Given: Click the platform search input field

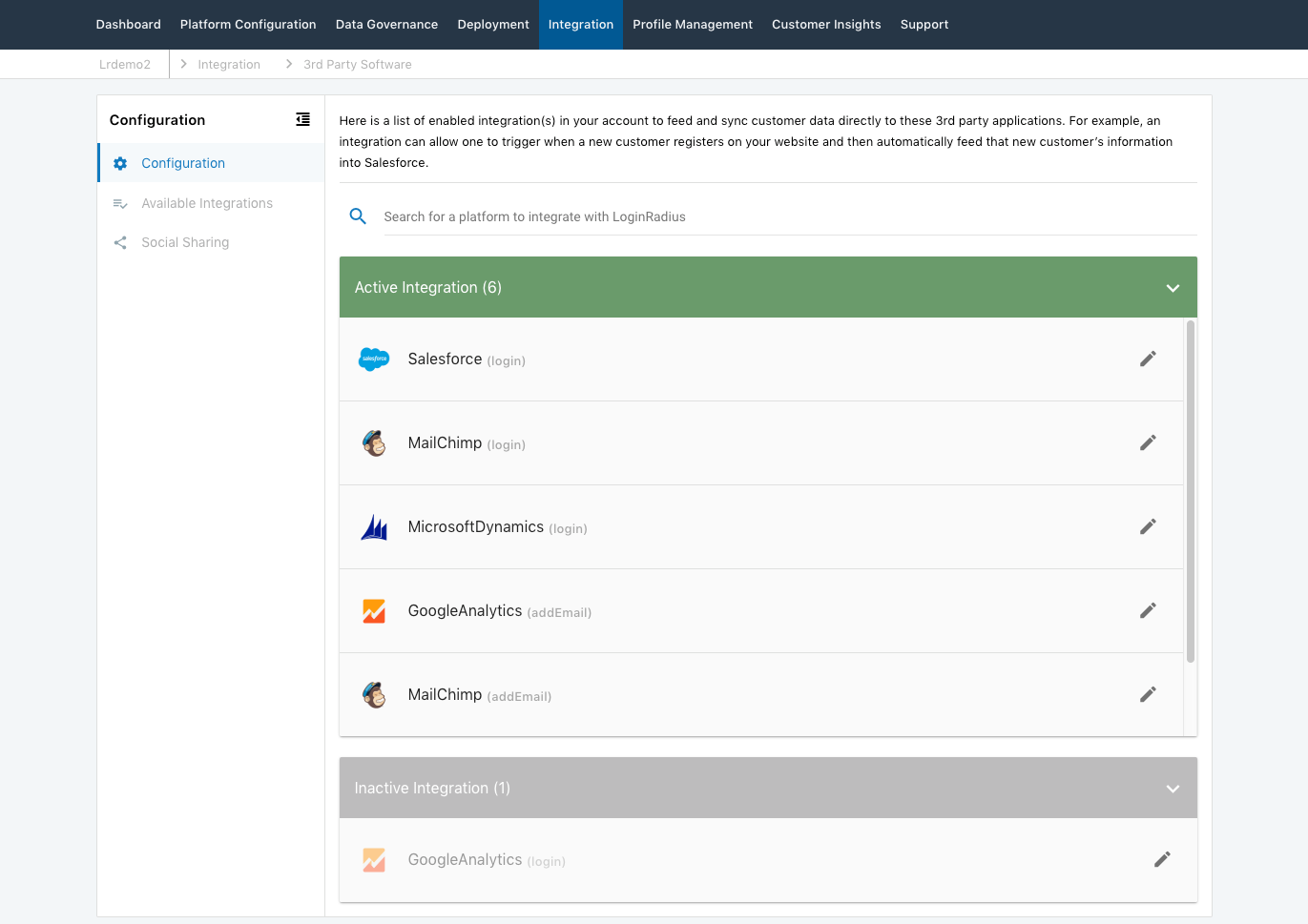Looking at the screenshot, I should 788,216.
